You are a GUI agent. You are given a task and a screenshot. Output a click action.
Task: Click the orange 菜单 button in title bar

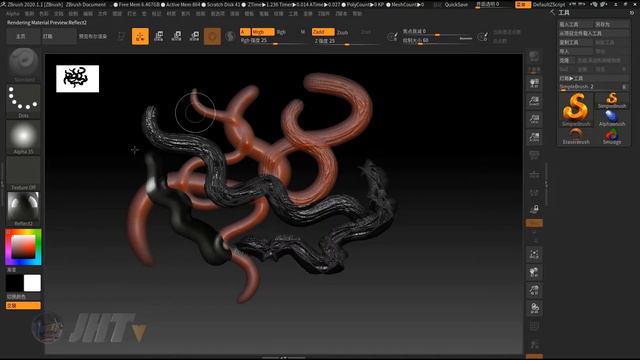(522, 4)
